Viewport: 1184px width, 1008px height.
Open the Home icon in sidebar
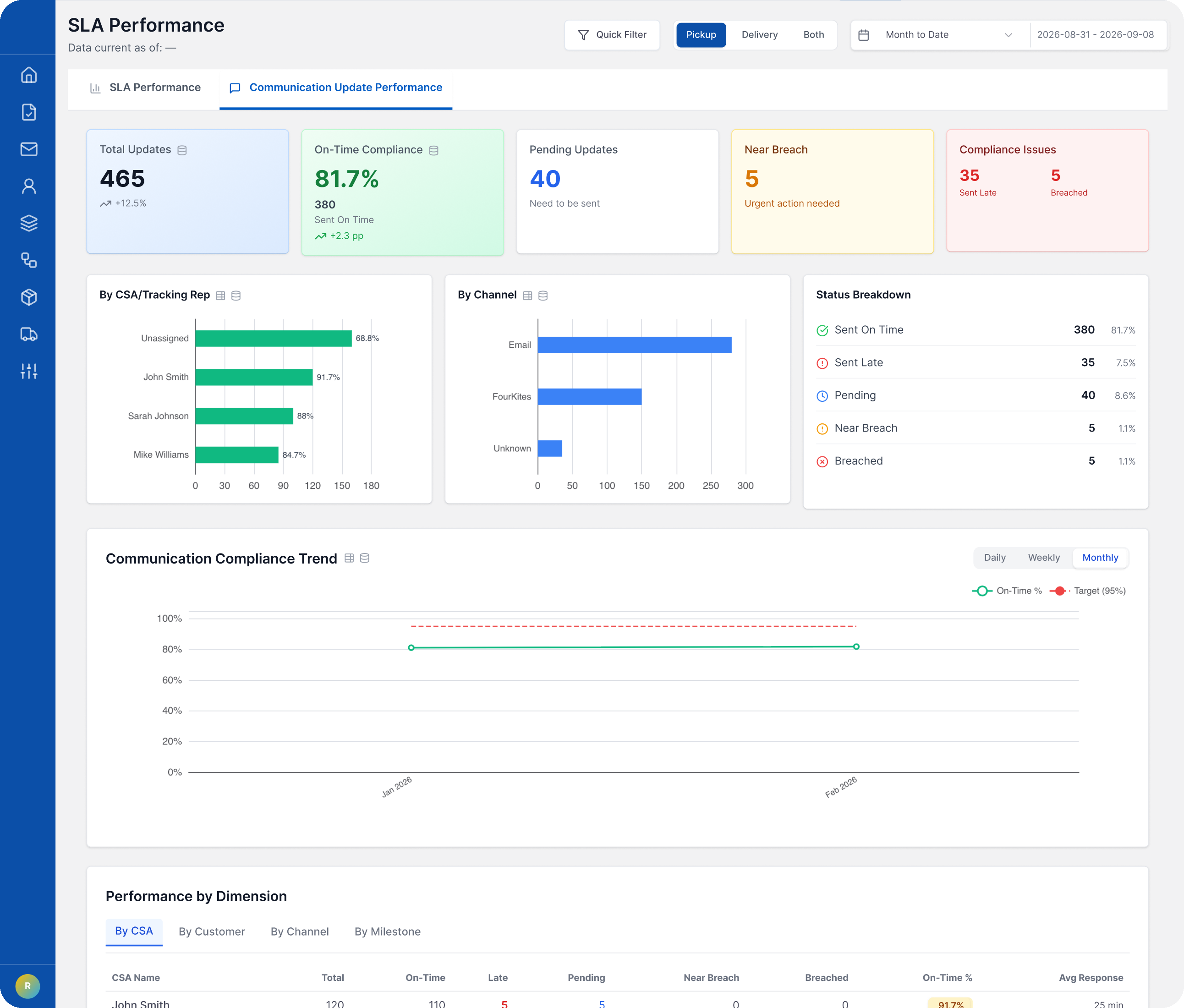[x=28, y=76]
